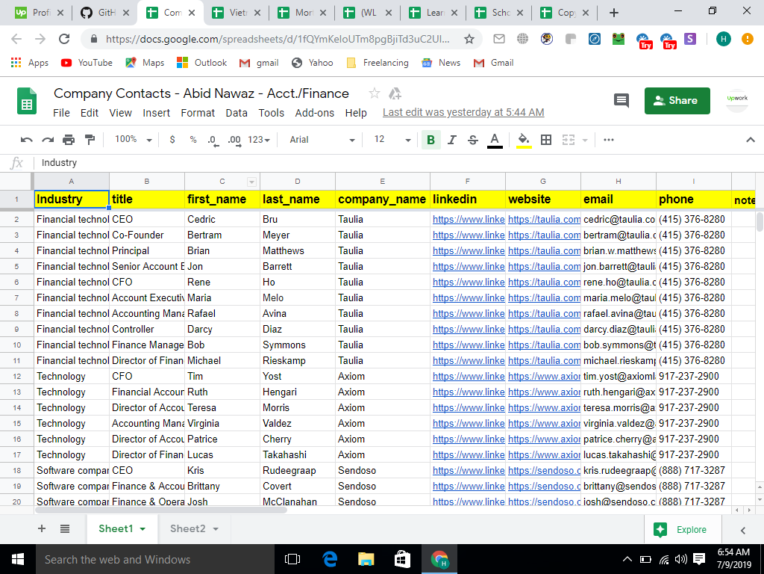Open the column C filter dropdown
This screenshot has height=574, width=764.
coord(251,182)
